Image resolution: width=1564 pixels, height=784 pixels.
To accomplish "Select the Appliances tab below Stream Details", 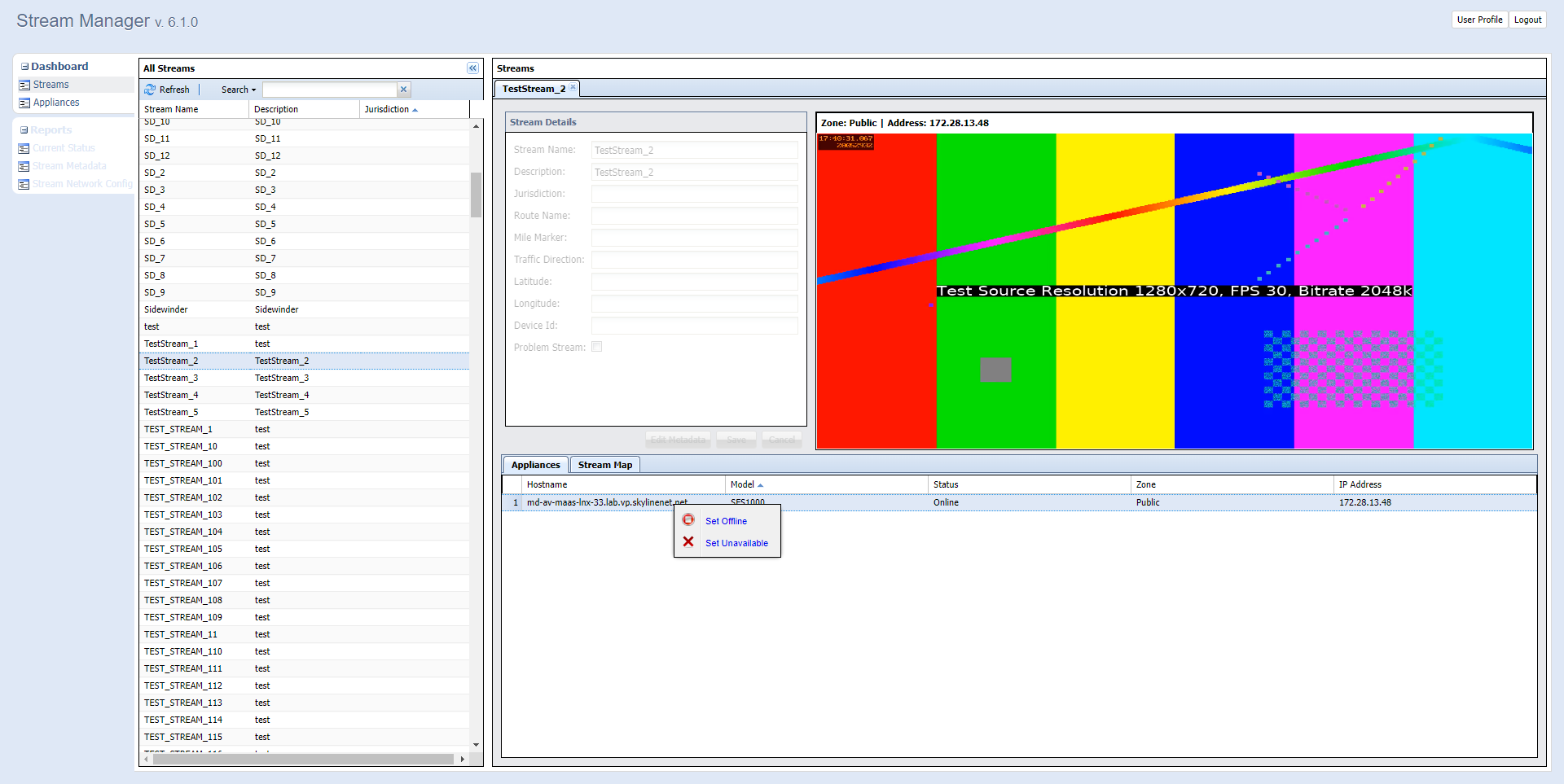I will click(535, 464).
